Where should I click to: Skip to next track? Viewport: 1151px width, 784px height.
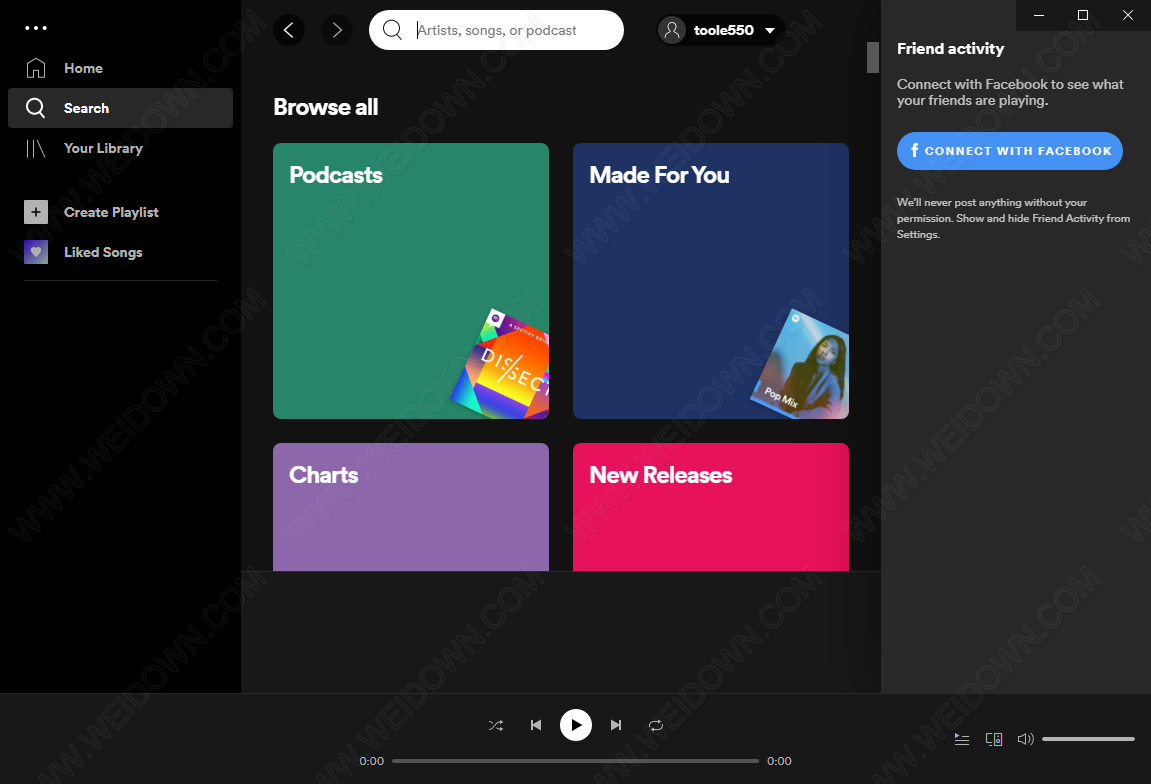(616, 725)
